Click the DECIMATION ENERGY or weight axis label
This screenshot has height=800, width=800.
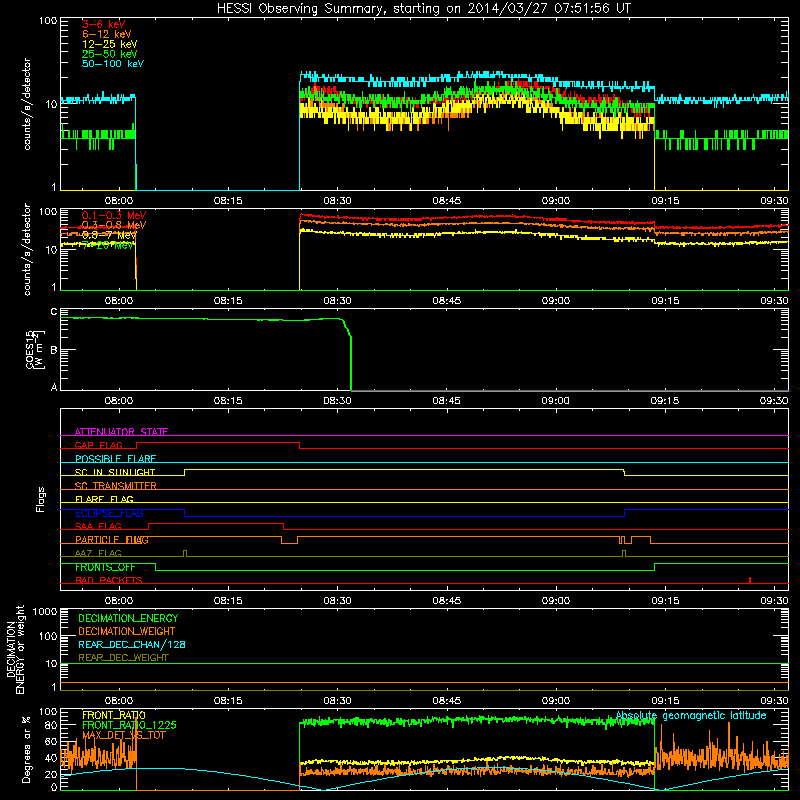(x=16, y=649)
